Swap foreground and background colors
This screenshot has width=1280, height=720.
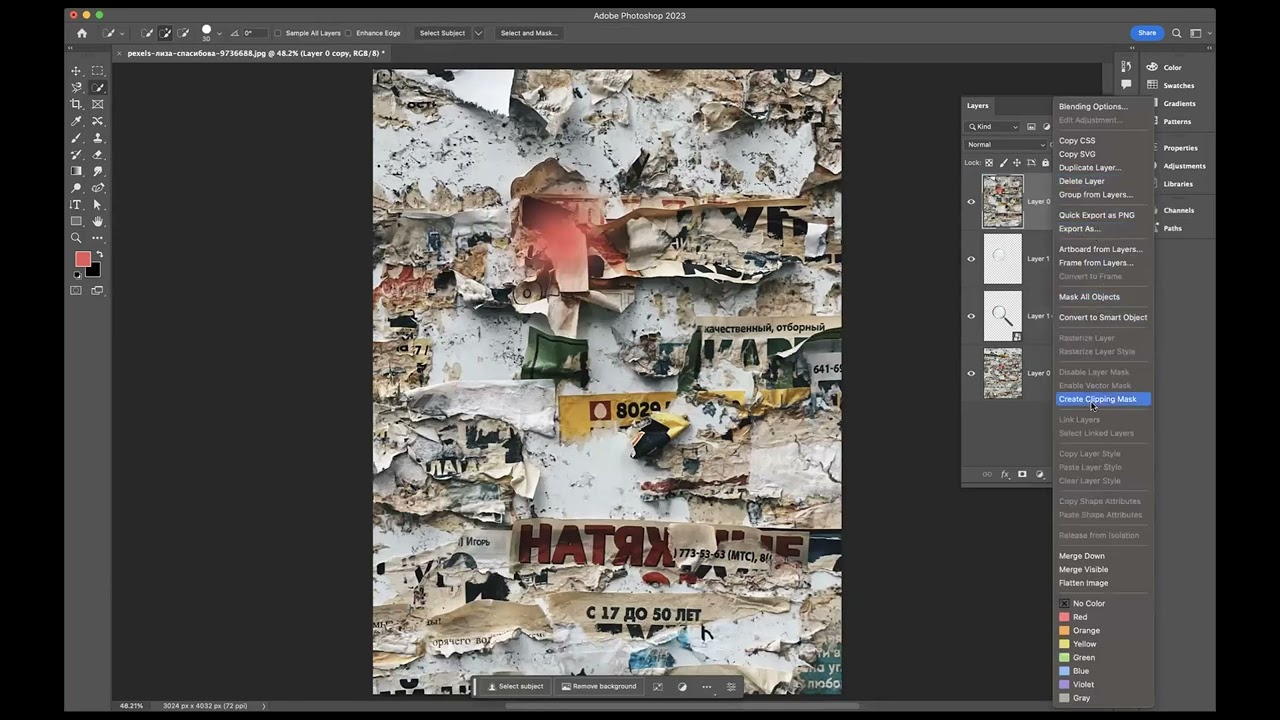pyautogui.click(x=98, y=254)
